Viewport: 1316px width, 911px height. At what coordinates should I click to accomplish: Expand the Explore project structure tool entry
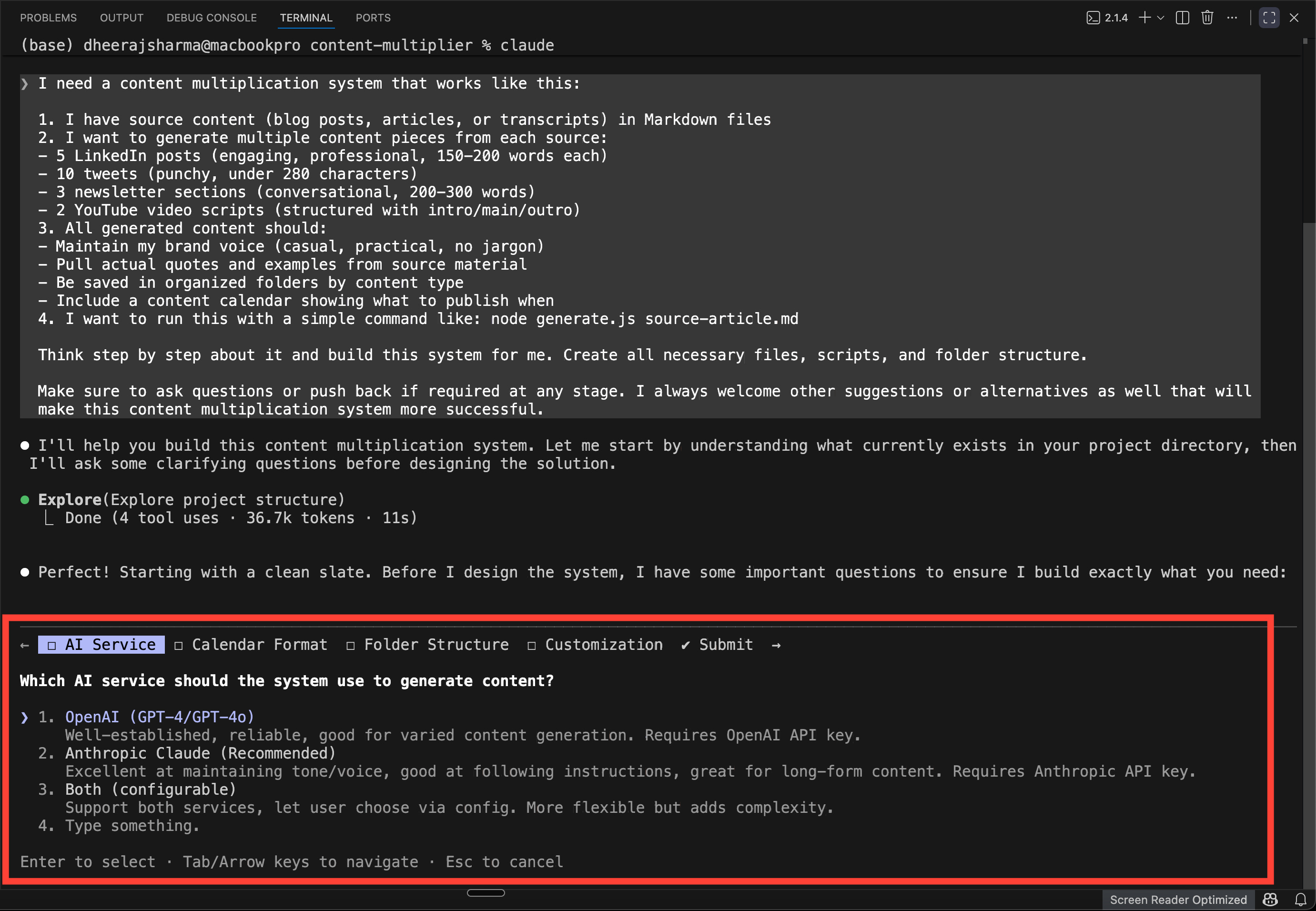pyautogui.click(x=191, y=500)
